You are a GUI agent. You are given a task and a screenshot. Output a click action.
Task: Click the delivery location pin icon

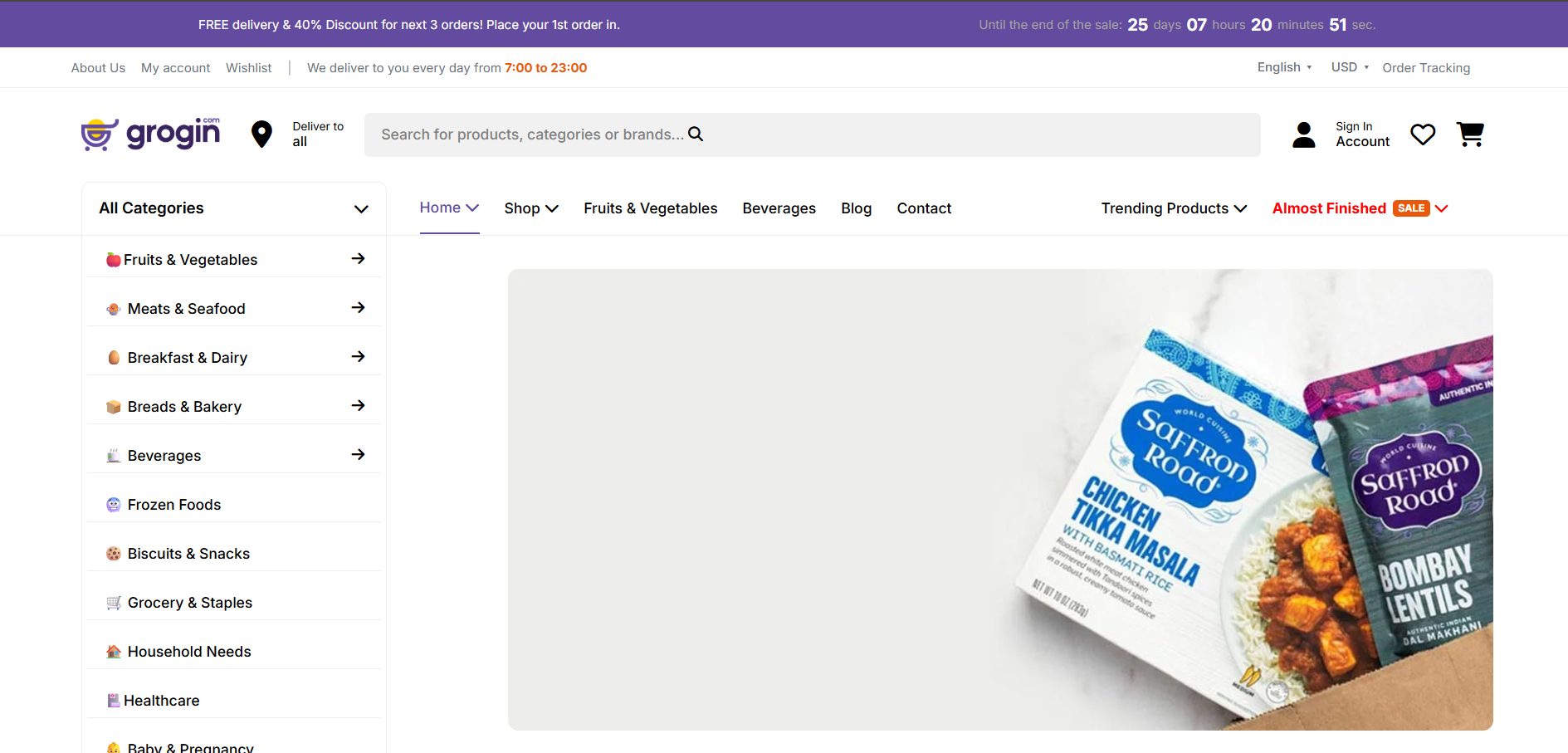[261, 134]
